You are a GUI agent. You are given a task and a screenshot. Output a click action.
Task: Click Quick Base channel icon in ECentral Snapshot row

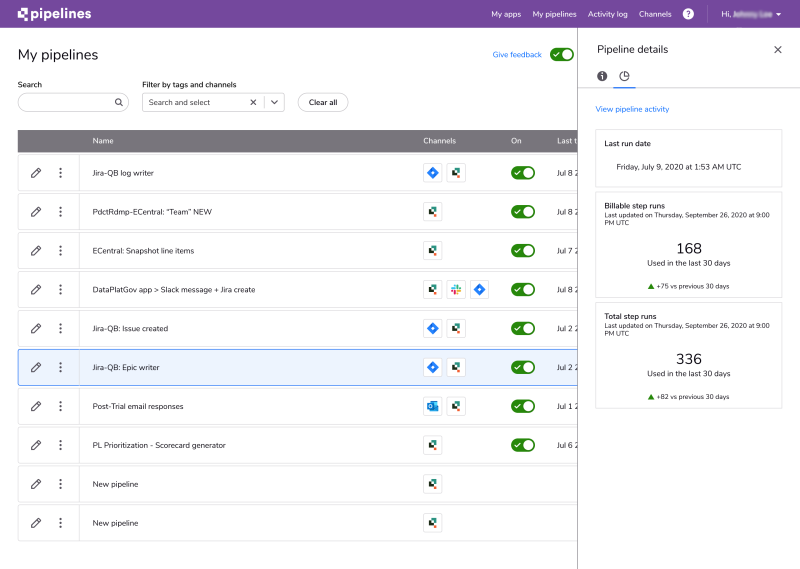point(433,251)
